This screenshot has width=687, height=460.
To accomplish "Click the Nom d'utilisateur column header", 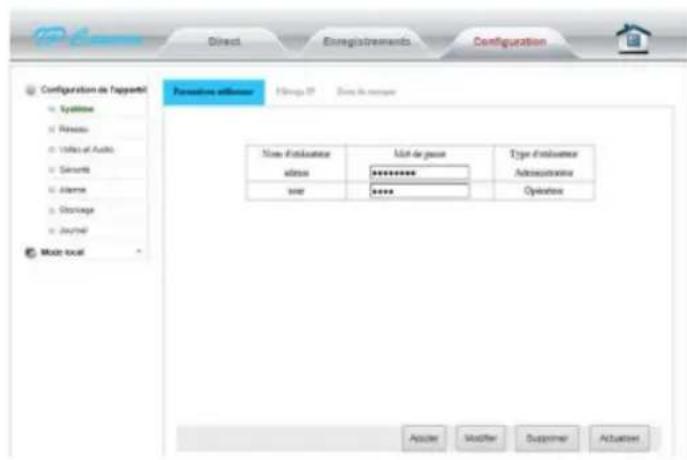I will click(x=297, y=154).
